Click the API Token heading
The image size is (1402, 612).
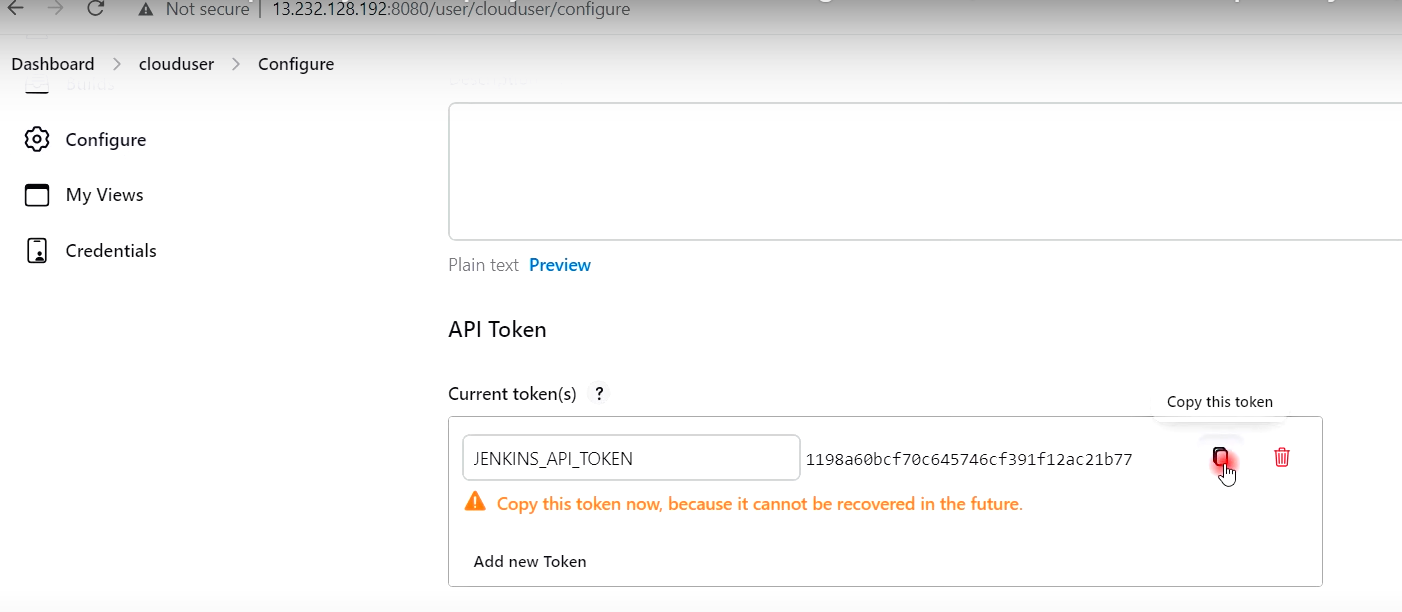[497, 329]
